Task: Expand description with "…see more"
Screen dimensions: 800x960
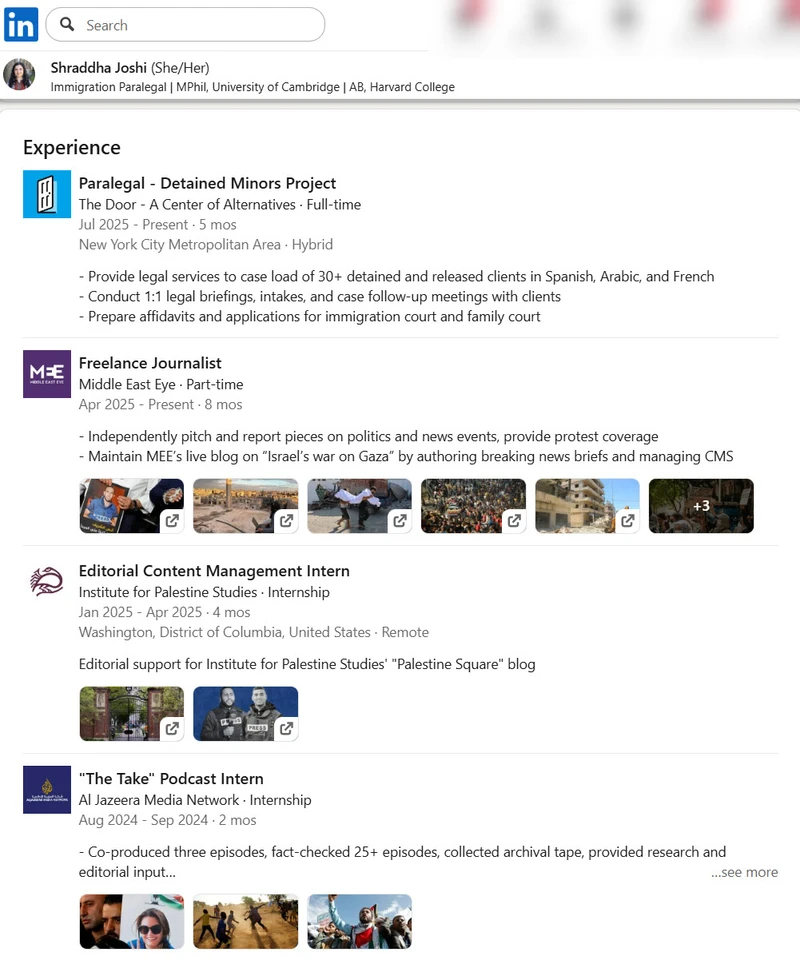Action: pyautogui.click(x=744, y=872)
